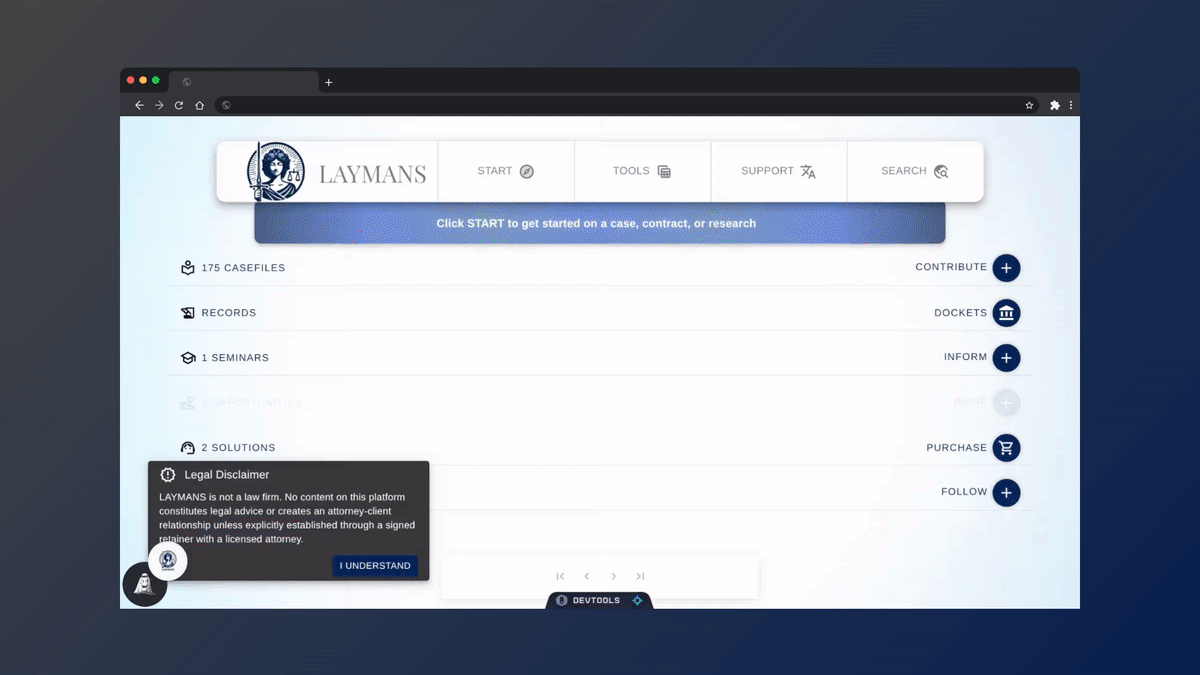Click the Follow plus icon
The image size is (1200, 675).
[x=1006, y=492]
